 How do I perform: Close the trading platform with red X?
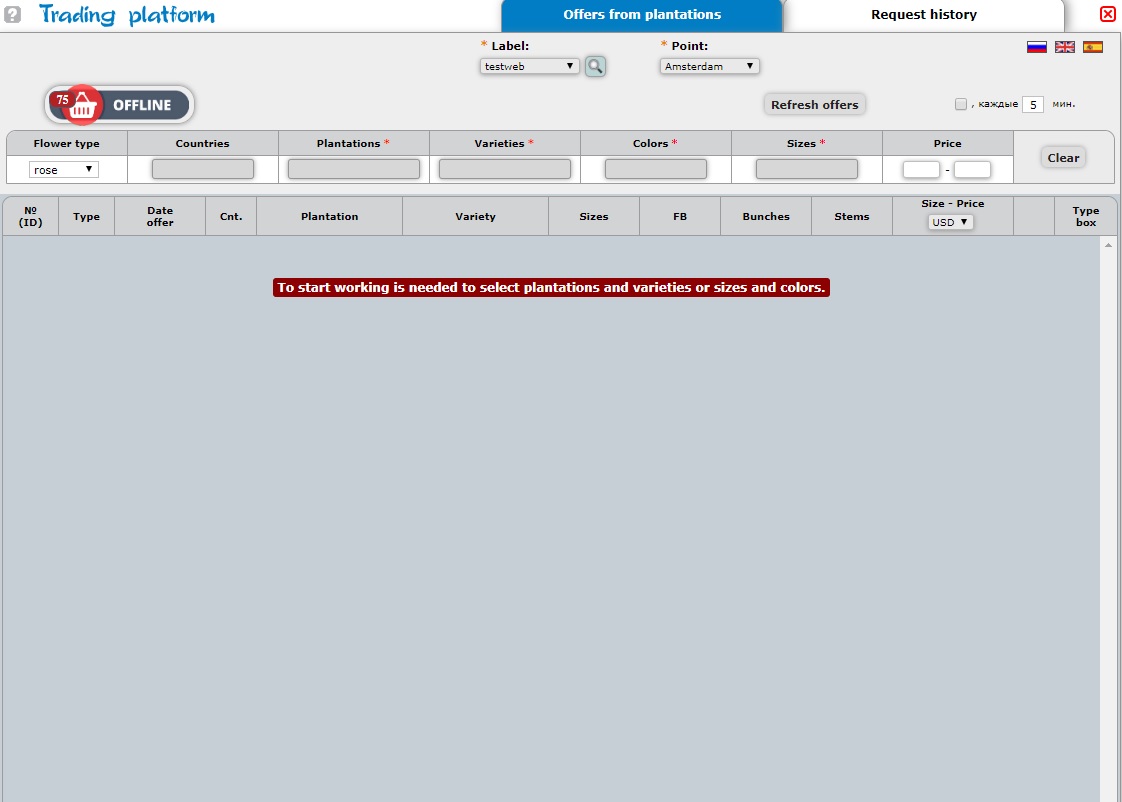click(x=1107, y=14)
